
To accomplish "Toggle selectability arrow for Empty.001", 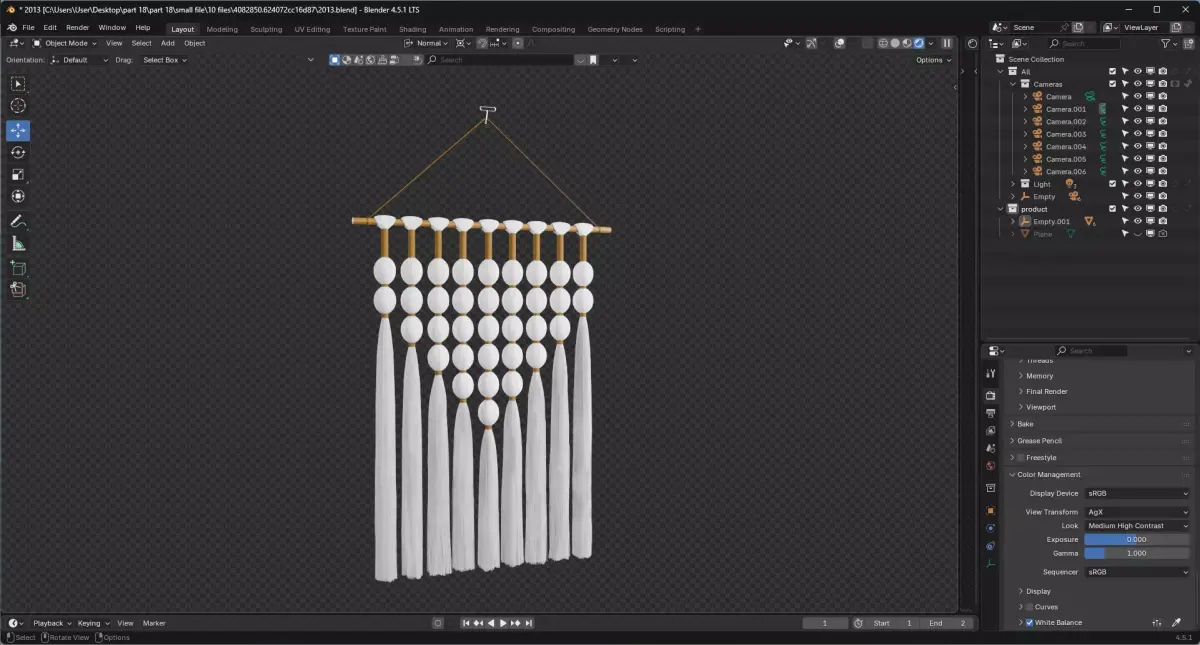I will click(x=1124, y=221).
